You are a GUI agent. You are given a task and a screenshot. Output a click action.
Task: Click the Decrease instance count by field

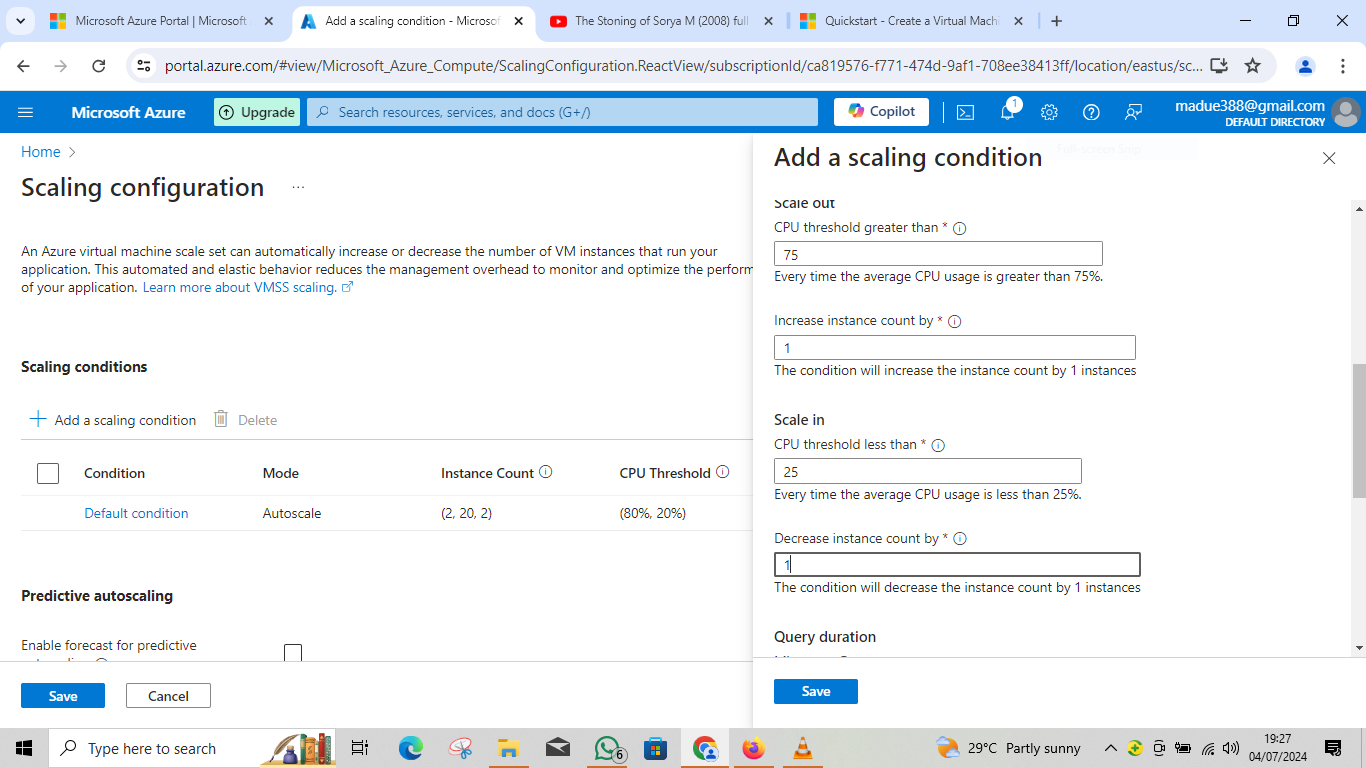(957, 565)
